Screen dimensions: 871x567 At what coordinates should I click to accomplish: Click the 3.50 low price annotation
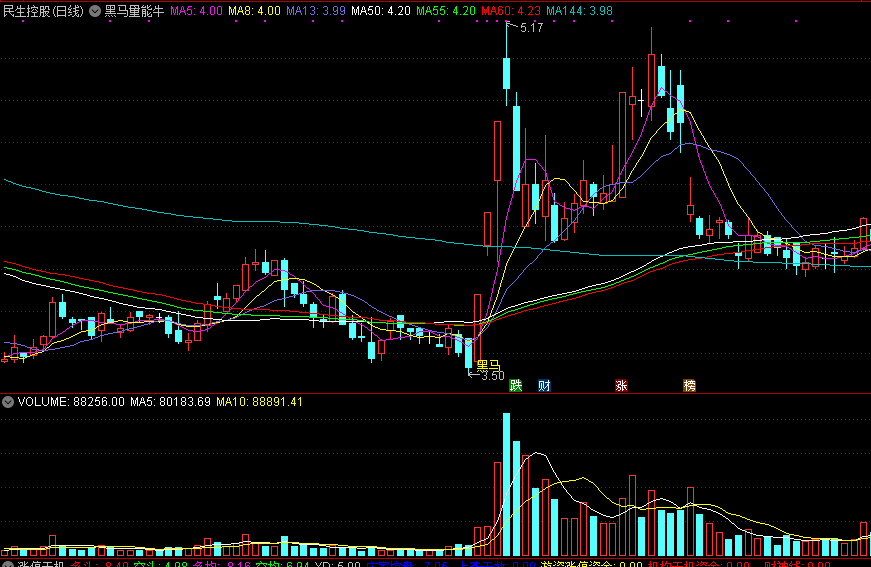(493, 376)
